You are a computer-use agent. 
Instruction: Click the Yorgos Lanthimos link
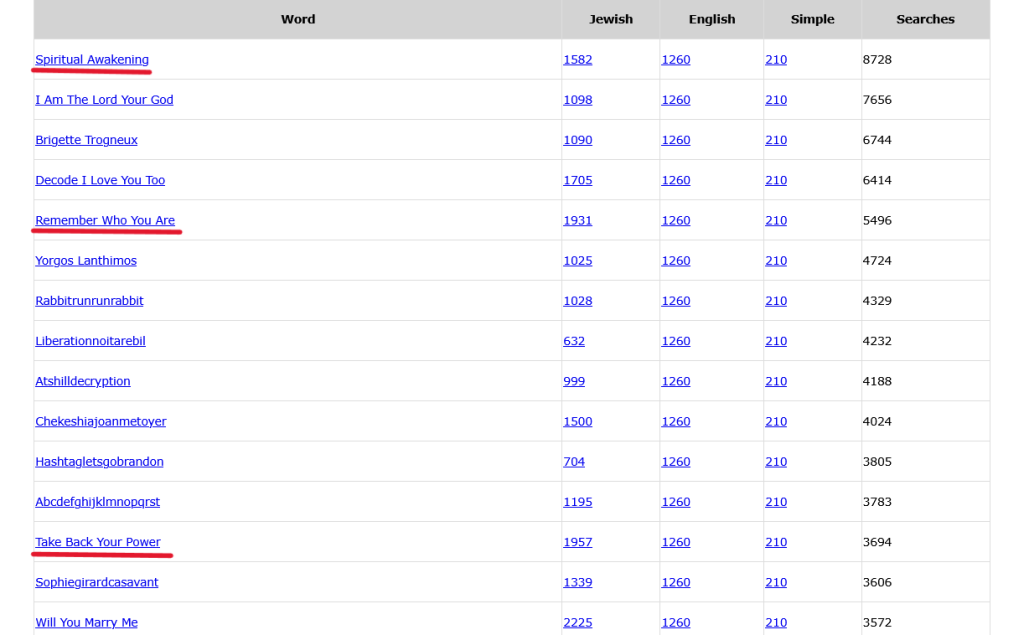(86, 261)
